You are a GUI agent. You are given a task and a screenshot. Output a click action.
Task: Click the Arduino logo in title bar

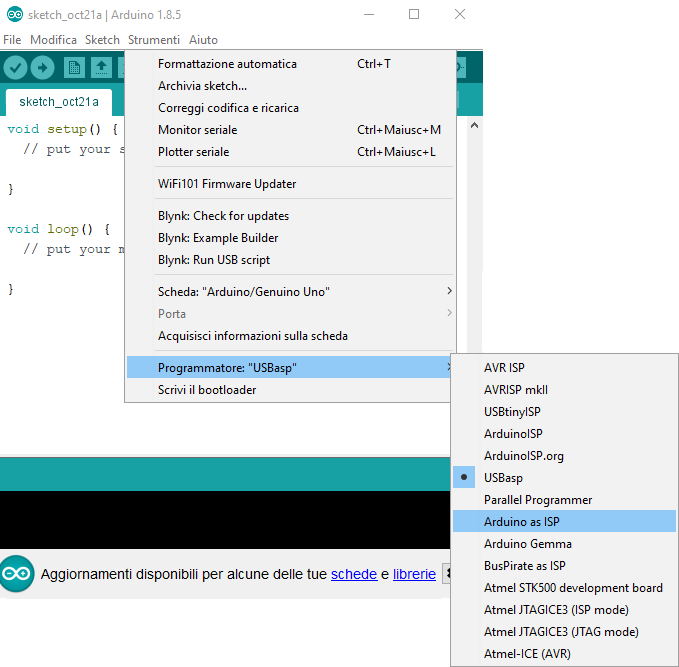(x=15, y=14)
